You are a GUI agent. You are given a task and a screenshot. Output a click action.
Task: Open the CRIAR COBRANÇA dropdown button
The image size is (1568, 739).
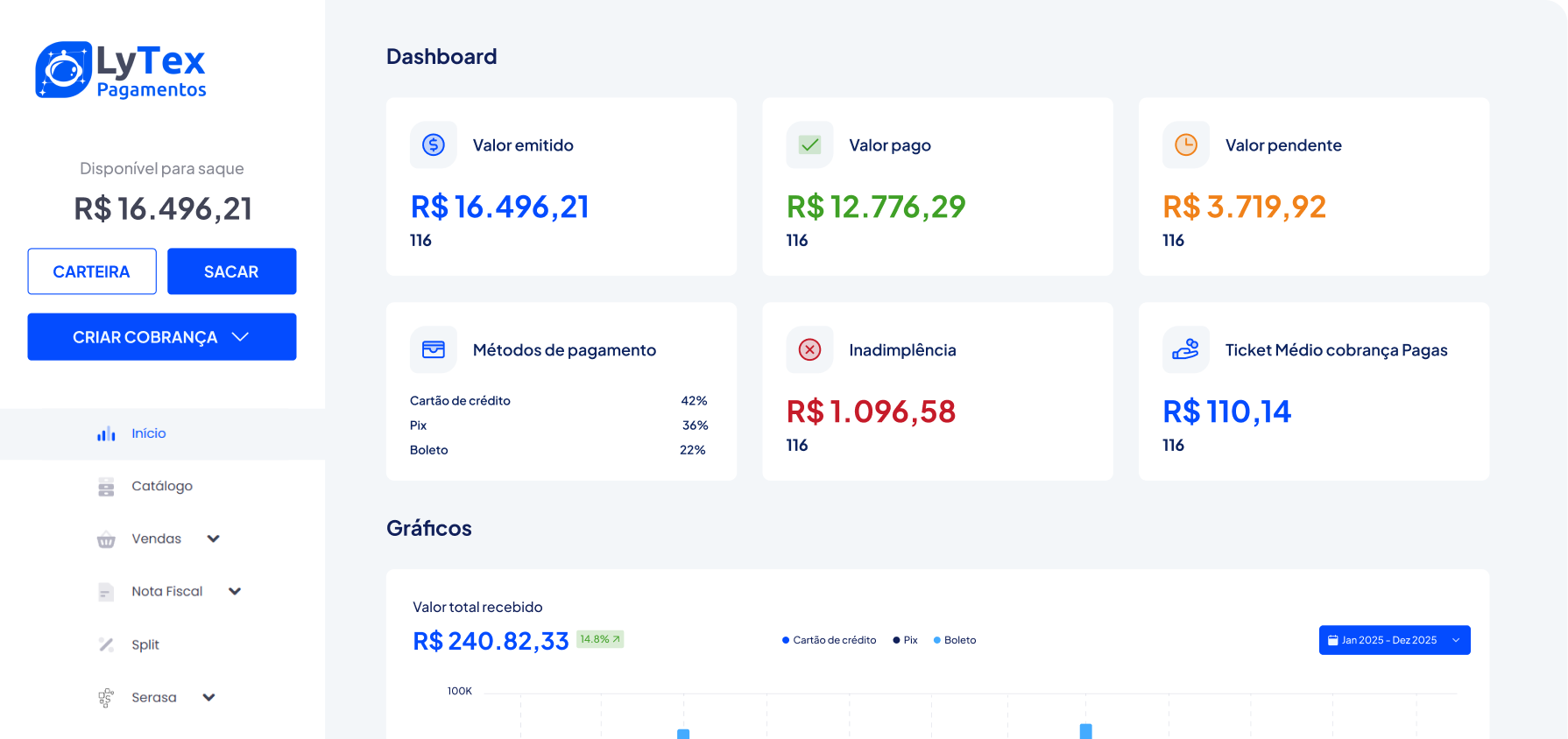coord(162,337)
